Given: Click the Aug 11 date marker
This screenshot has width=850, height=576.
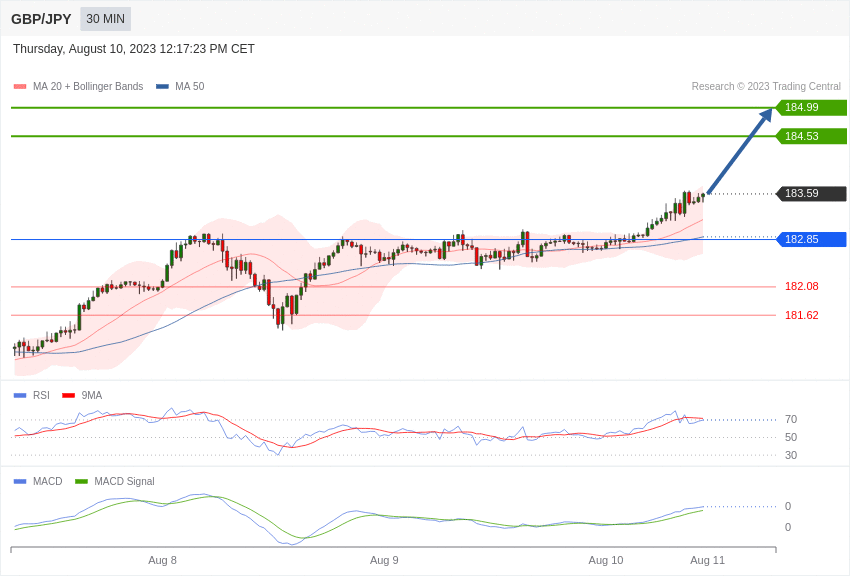Looking at the screenshot, I should [x=707, y=560].
